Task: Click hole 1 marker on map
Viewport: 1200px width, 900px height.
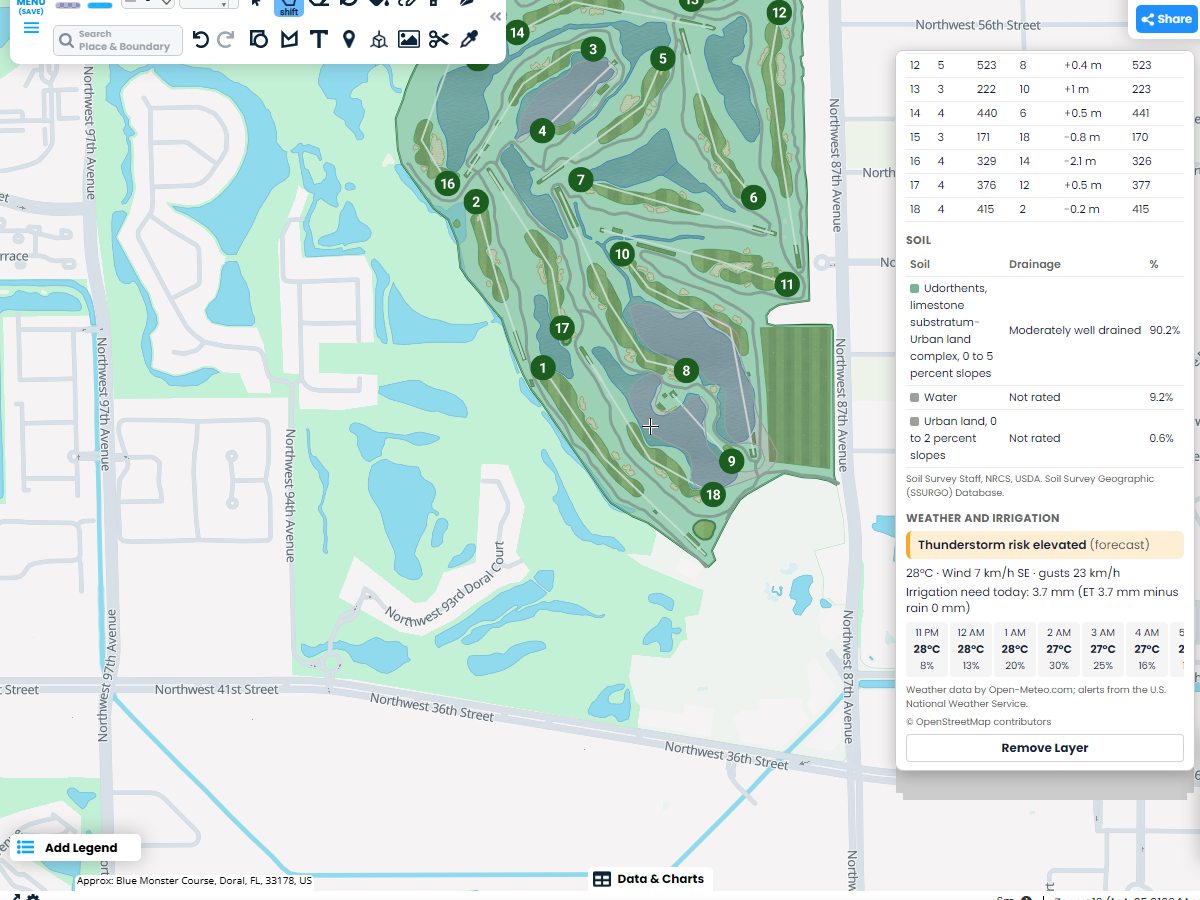Action: point(543,368)
